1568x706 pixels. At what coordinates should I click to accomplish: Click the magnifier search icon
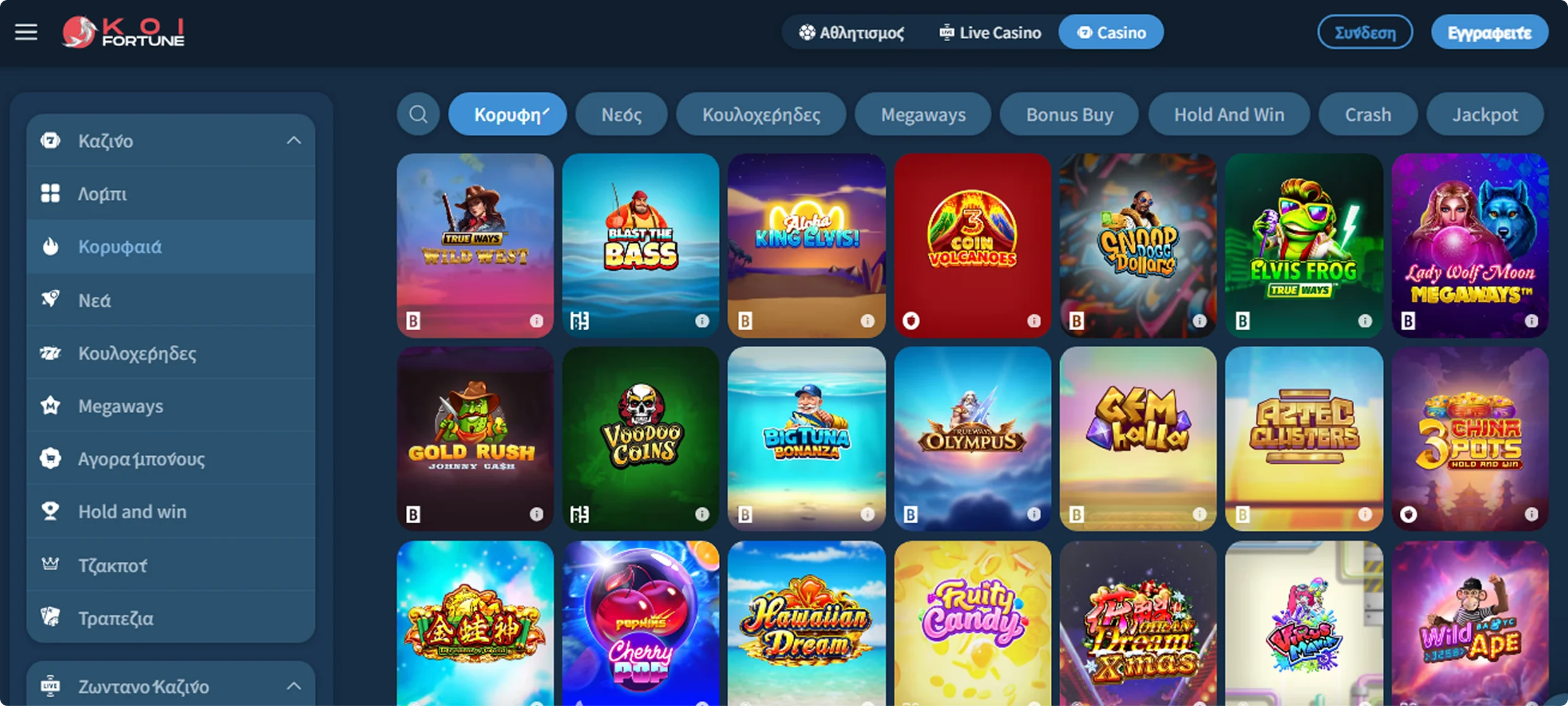418,115
